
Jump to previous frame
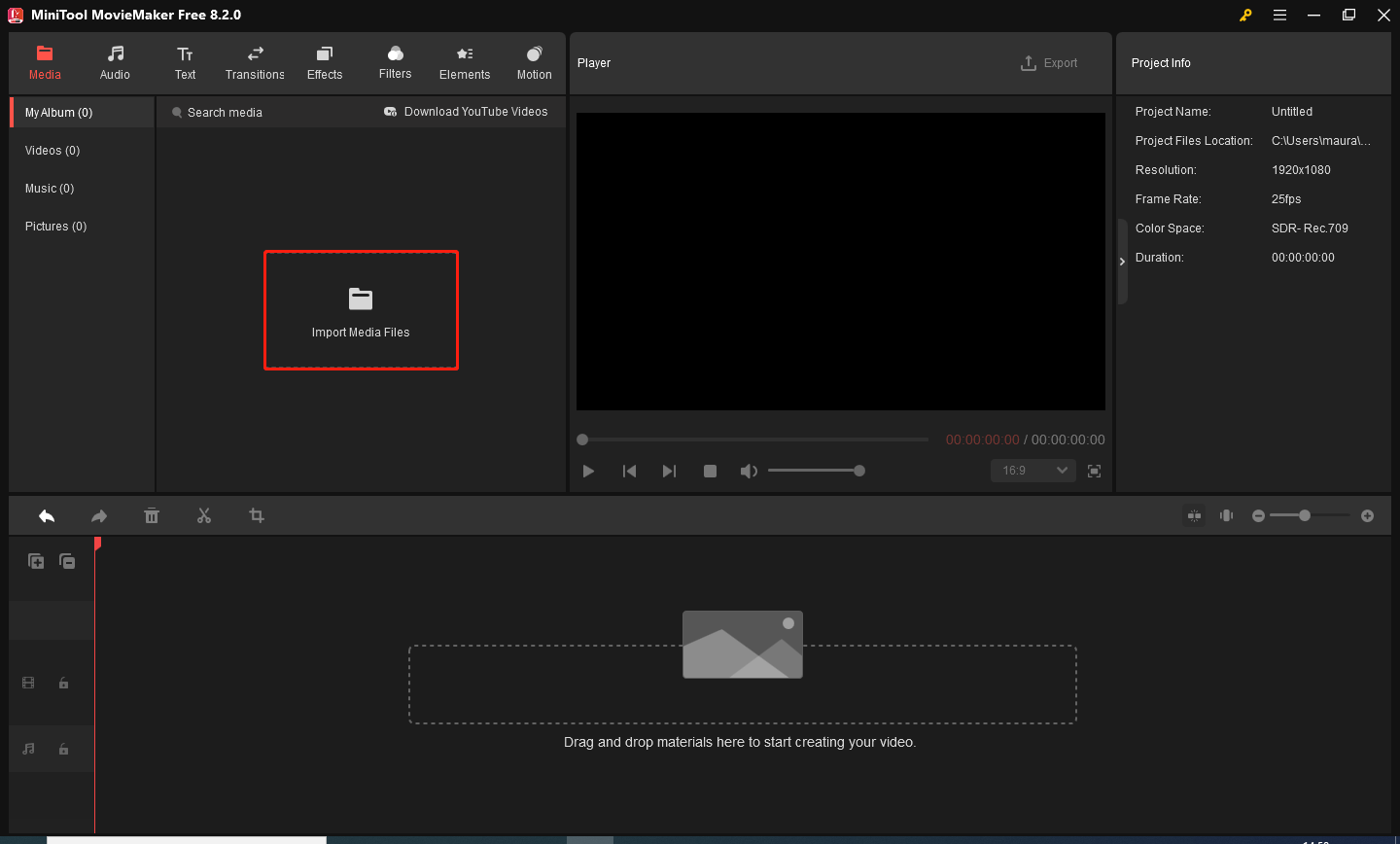click(629, 471)
